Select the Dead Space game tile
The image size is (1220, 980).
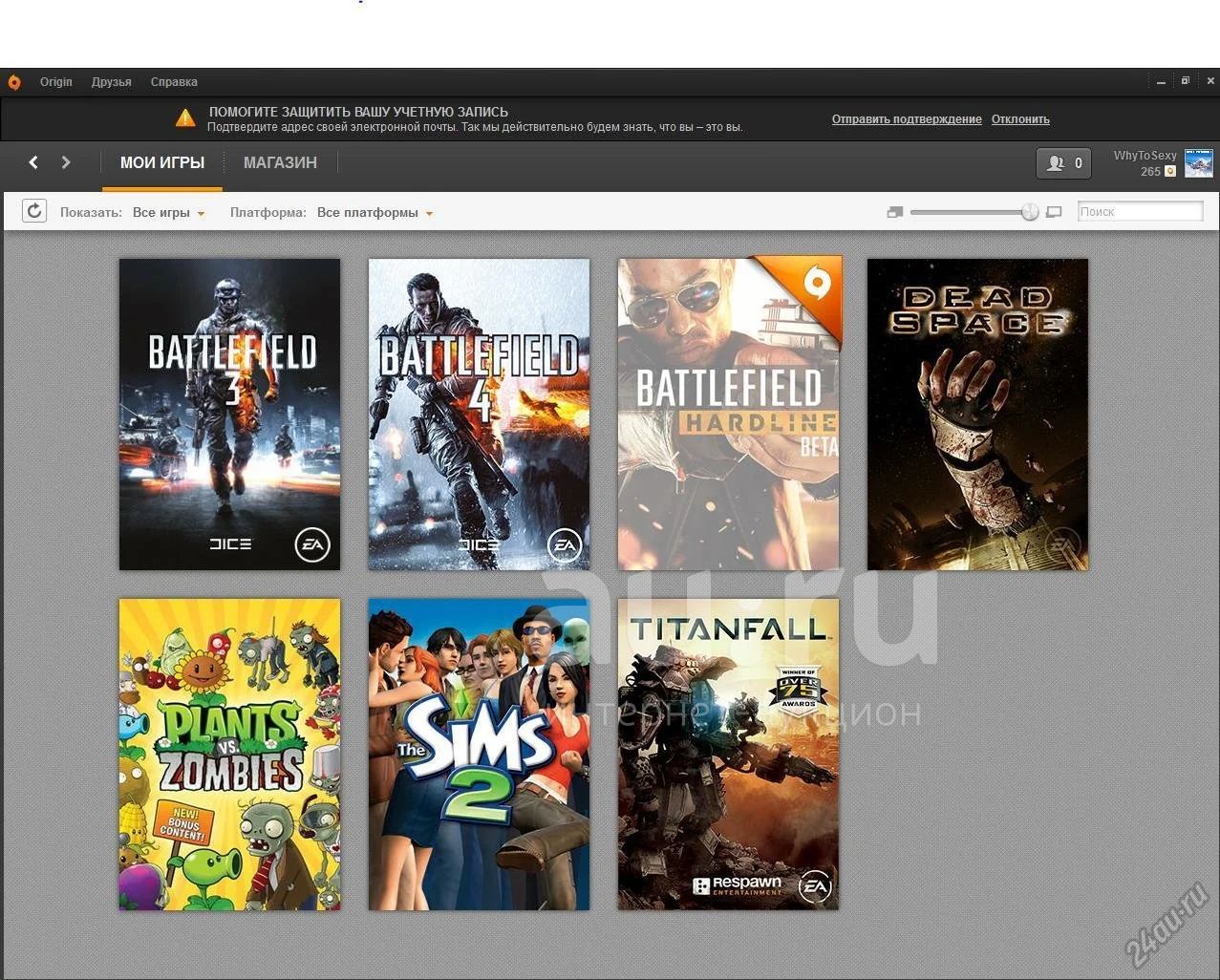tap(977, 415)
